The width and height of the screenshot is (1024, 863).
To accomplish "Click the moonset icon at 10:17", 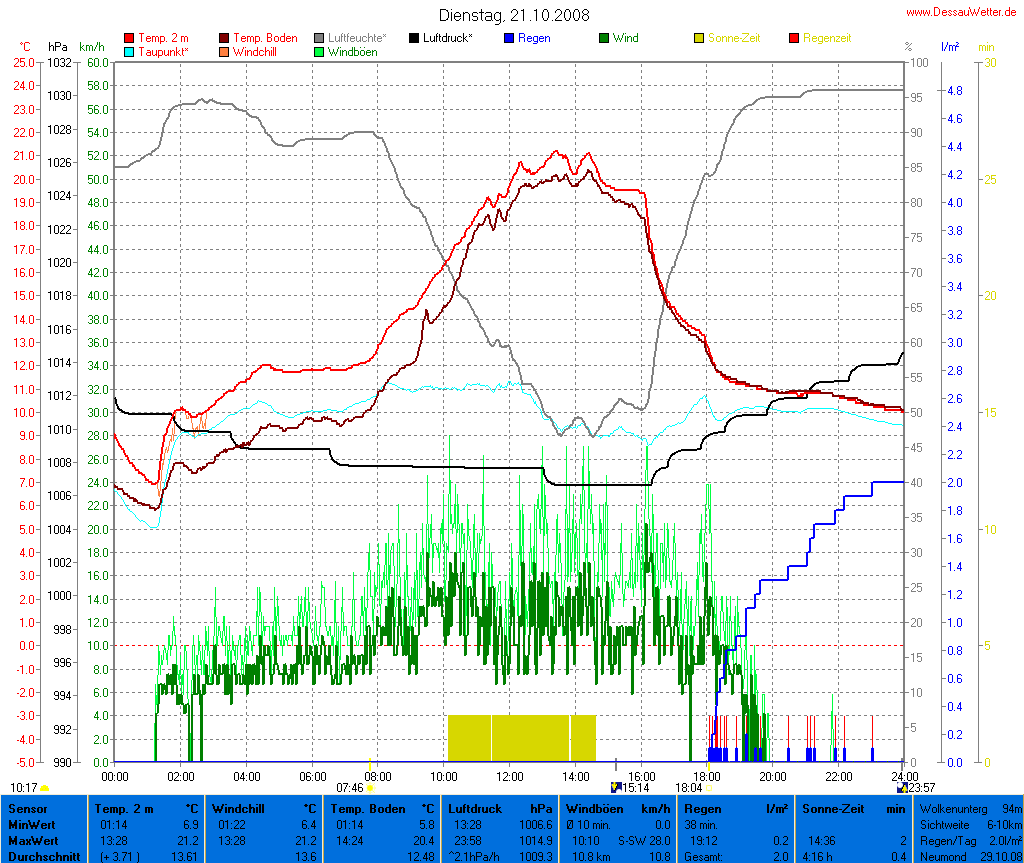I will click(x=44, y=788).
